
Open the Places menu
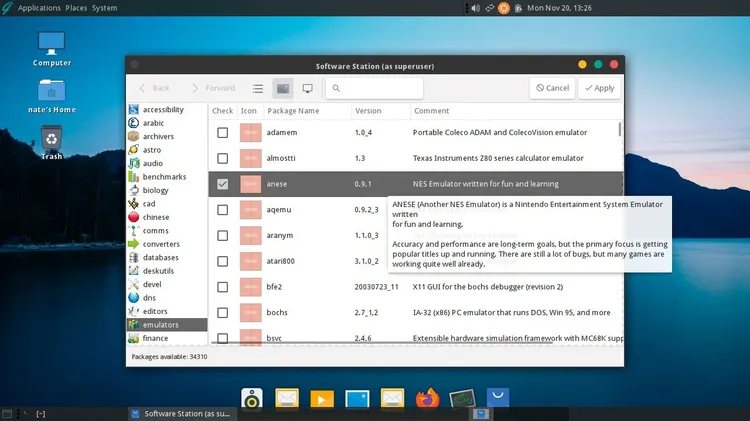pyautogui.click(x=76, y=8)
